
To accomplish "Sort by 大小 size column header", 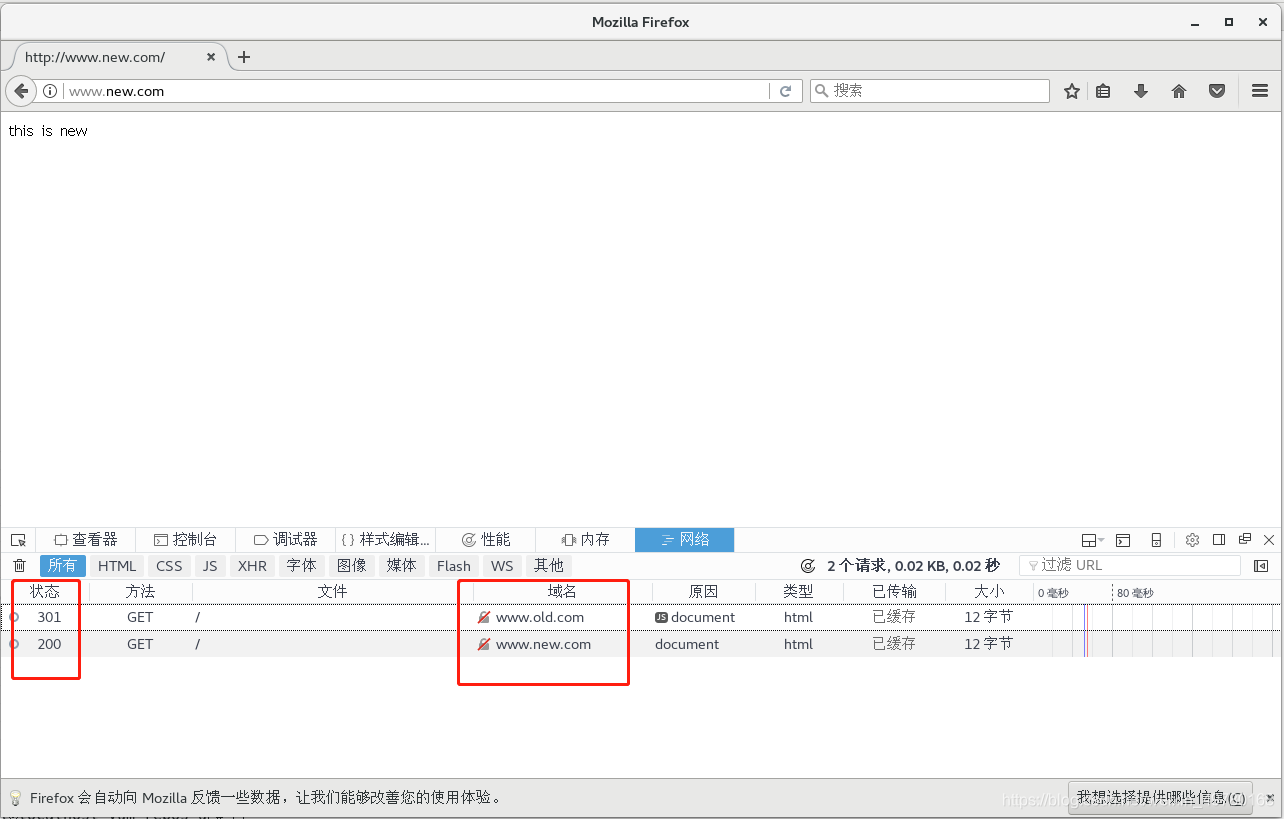I will coord(989,592).
